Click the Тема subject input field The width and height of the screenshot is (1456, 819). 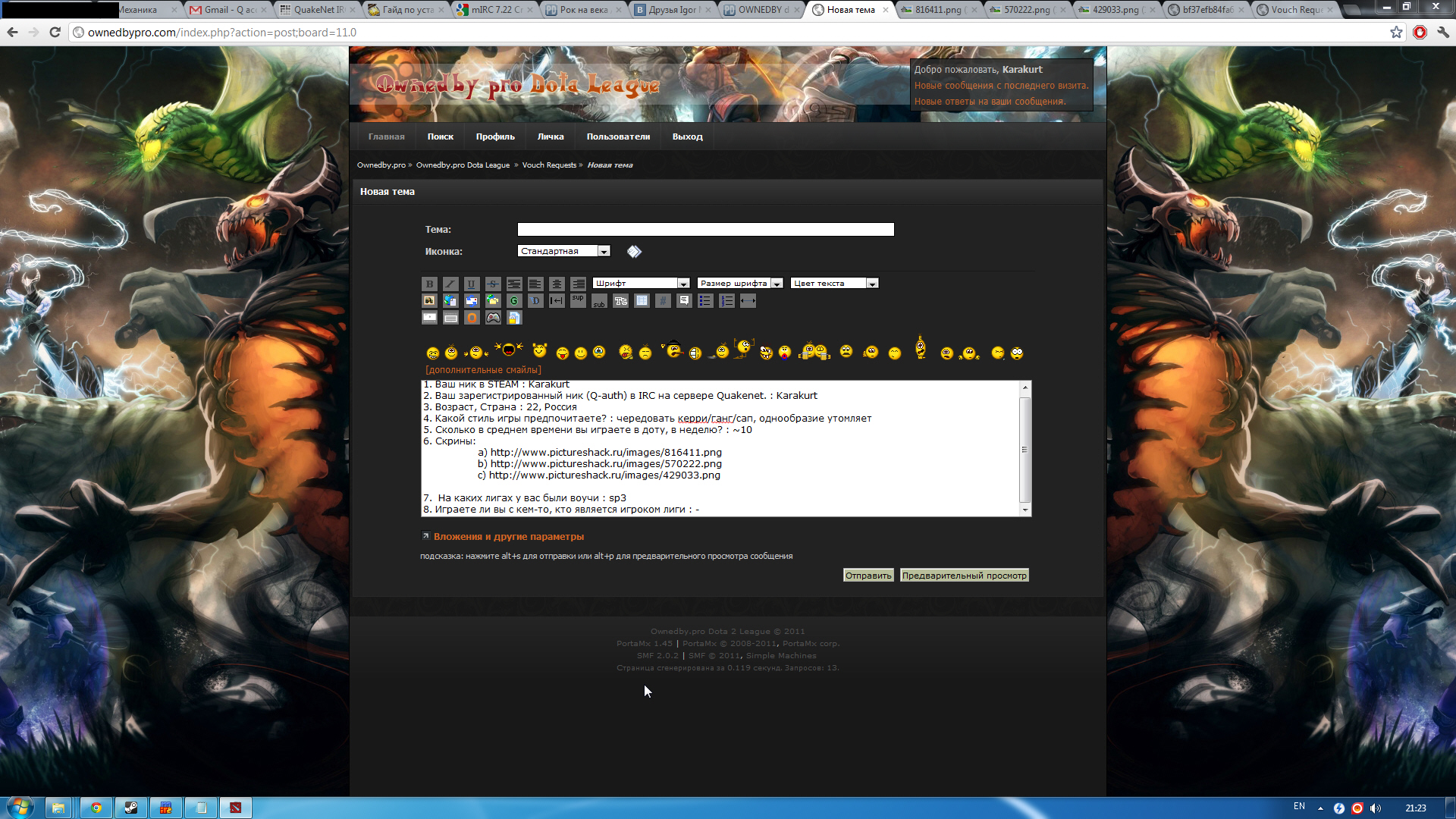(705, 230)
